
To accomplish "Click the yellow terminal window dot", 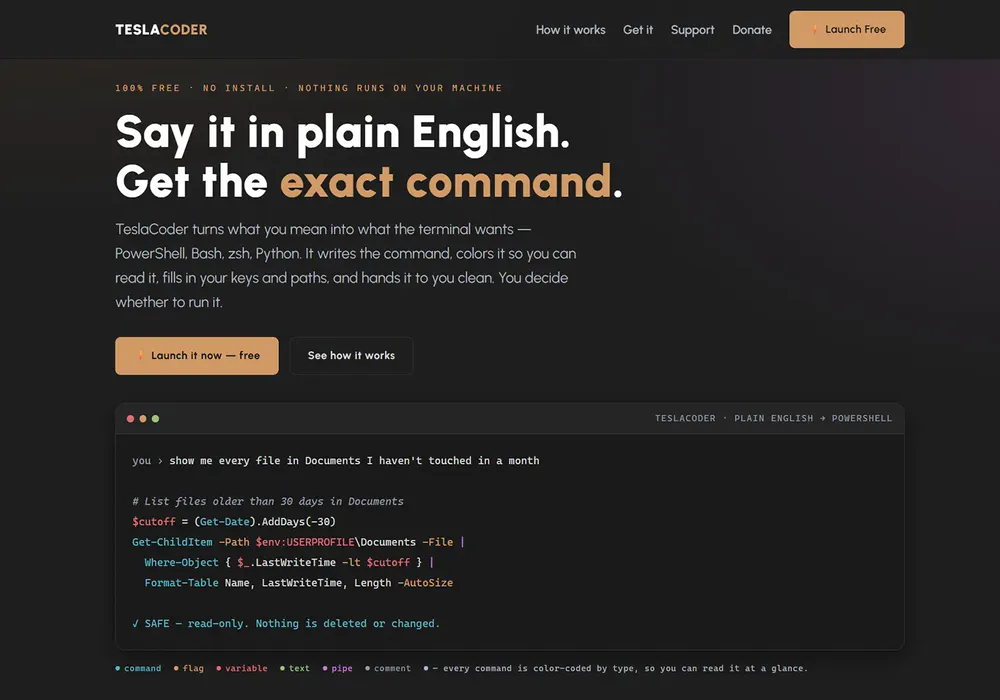I will [143, 419].
